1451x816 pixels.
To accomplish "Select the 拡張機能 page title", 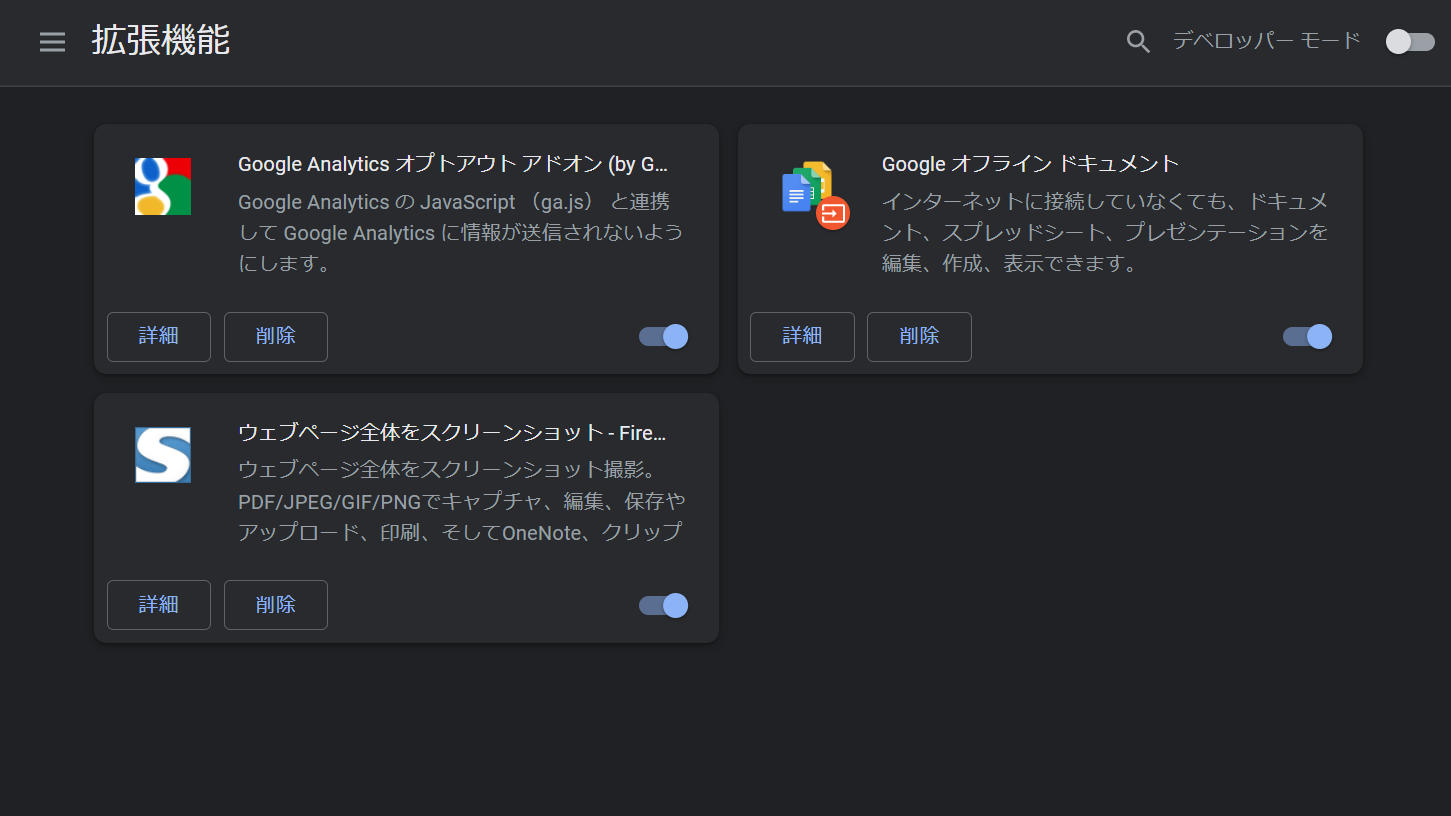I will 160,41.
